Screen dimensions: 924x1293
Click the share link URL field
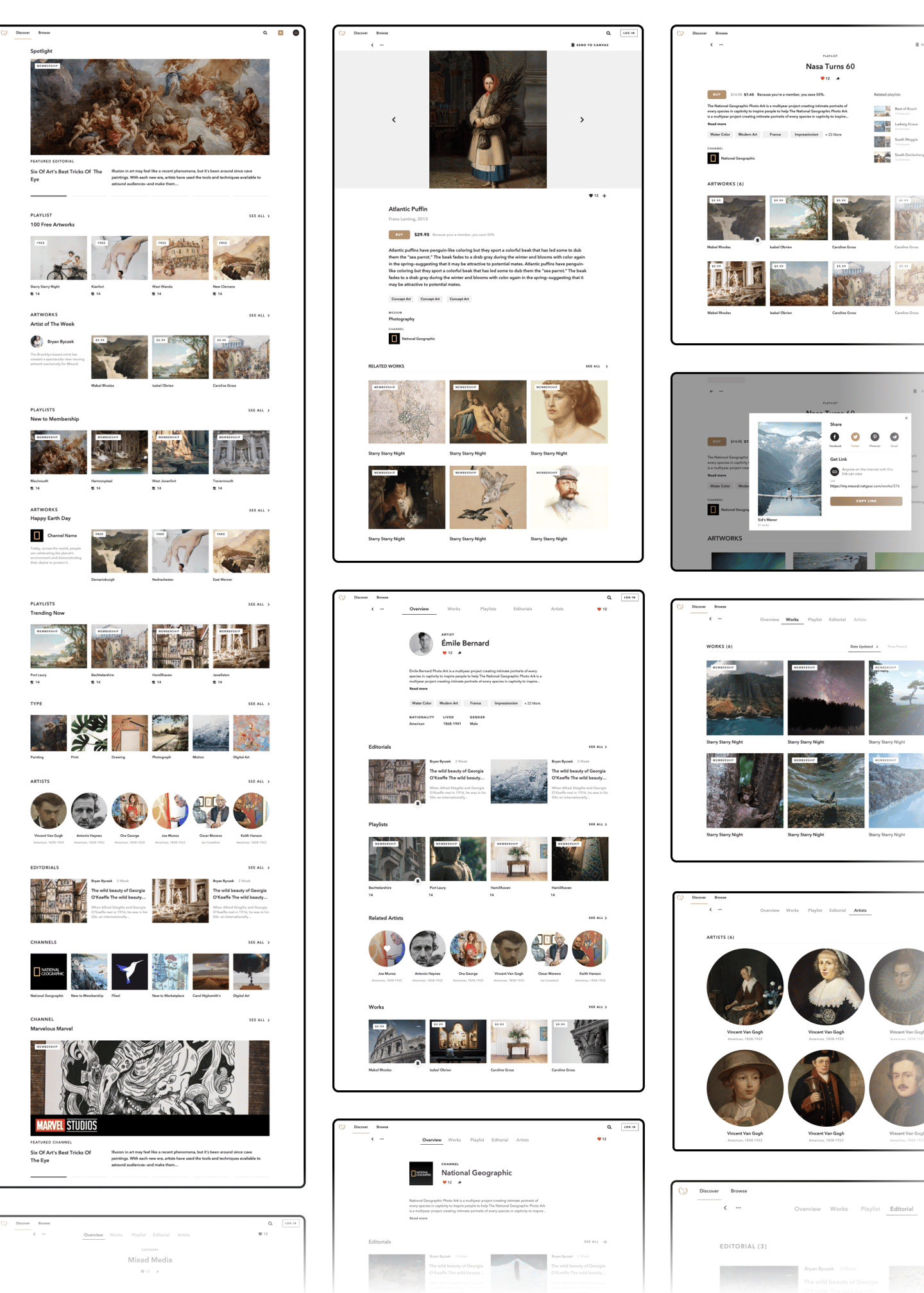865,486
